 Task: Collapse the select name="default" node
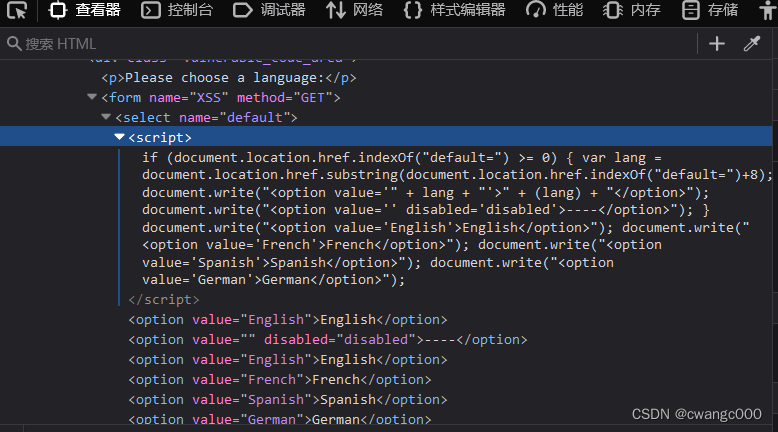106,117
